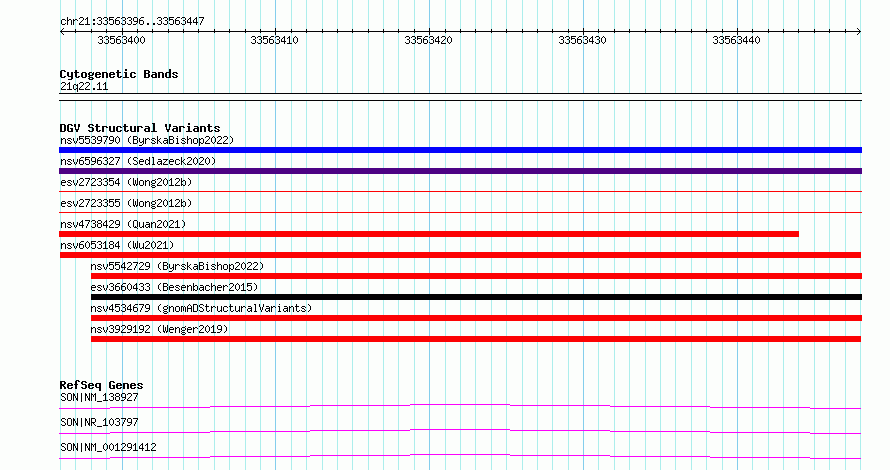Open variant nsv5539790 (ByrskaBishop2022) label

[147, 140]
